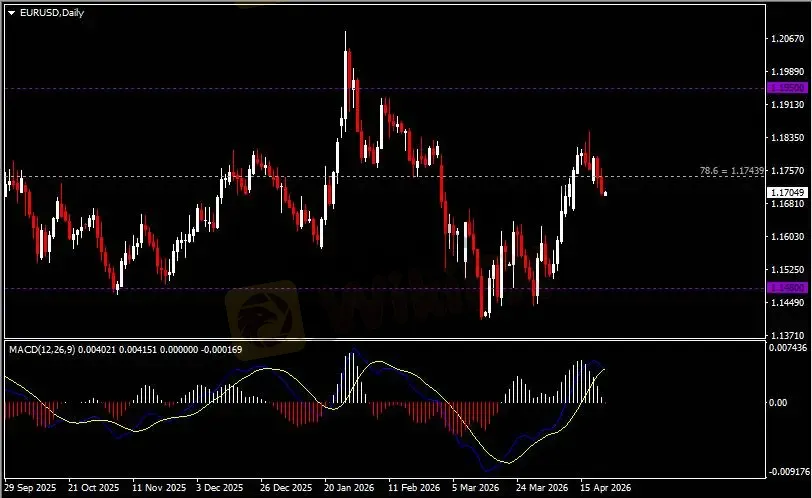The height and width of the screenshot is (498, 812).
Task: Click the latest candle on the price chart
Action: [604, 193]
